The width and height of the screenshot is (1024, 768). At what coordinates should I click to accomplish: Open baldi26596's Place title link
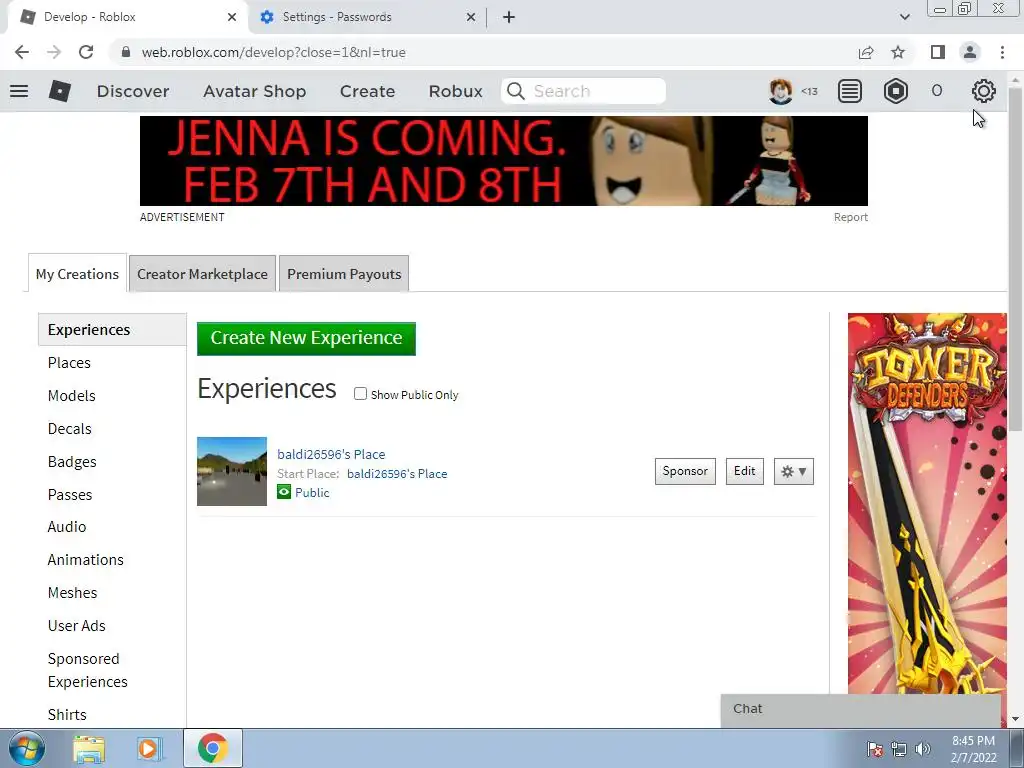(x=331, y=454)
